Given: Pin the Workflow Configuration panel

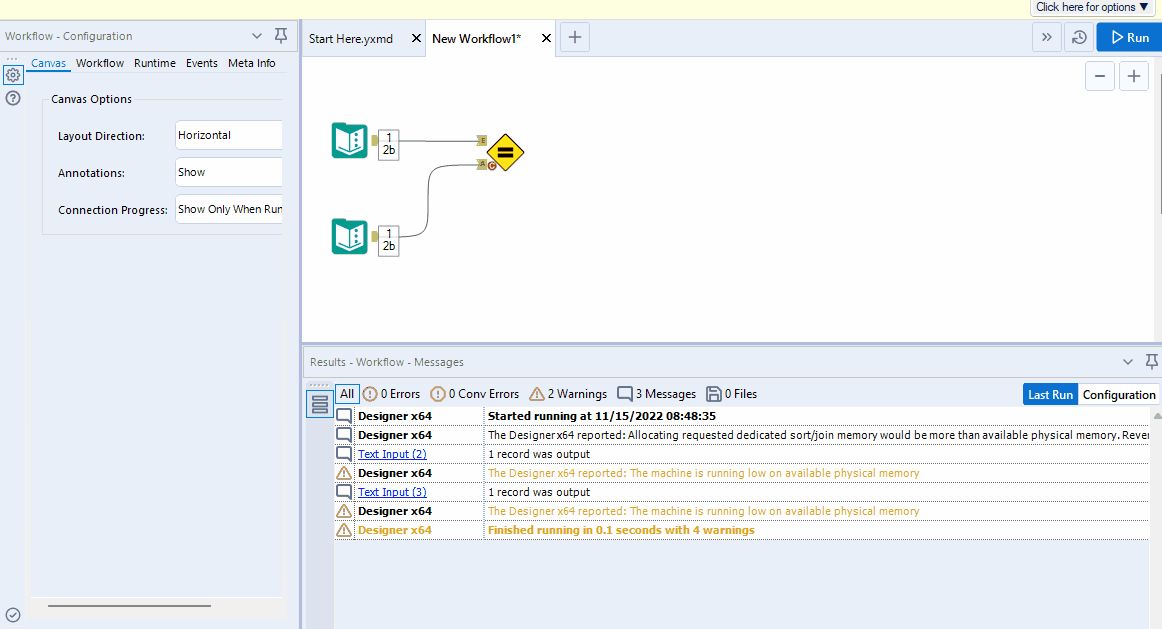Looking at the screenshot, I should click(x=280, y=35).
